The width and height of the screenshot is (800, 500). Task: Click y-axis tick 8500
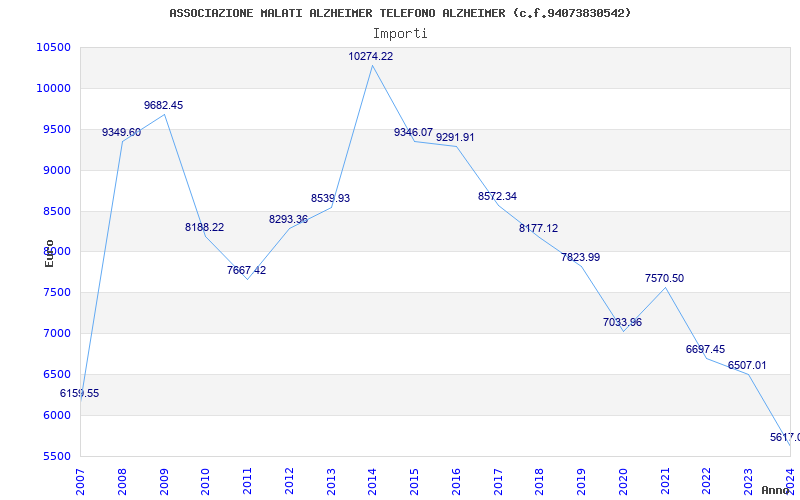coord(56,211)
